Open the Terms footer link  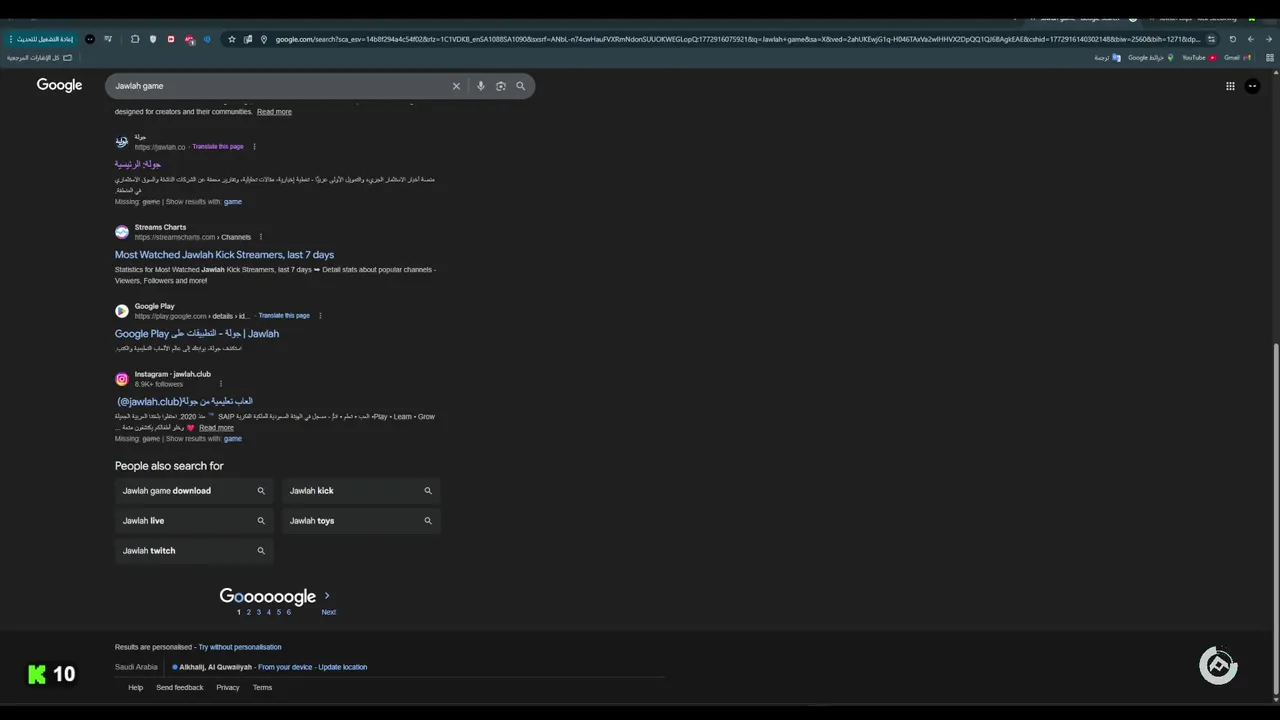(x=262, y=688)
